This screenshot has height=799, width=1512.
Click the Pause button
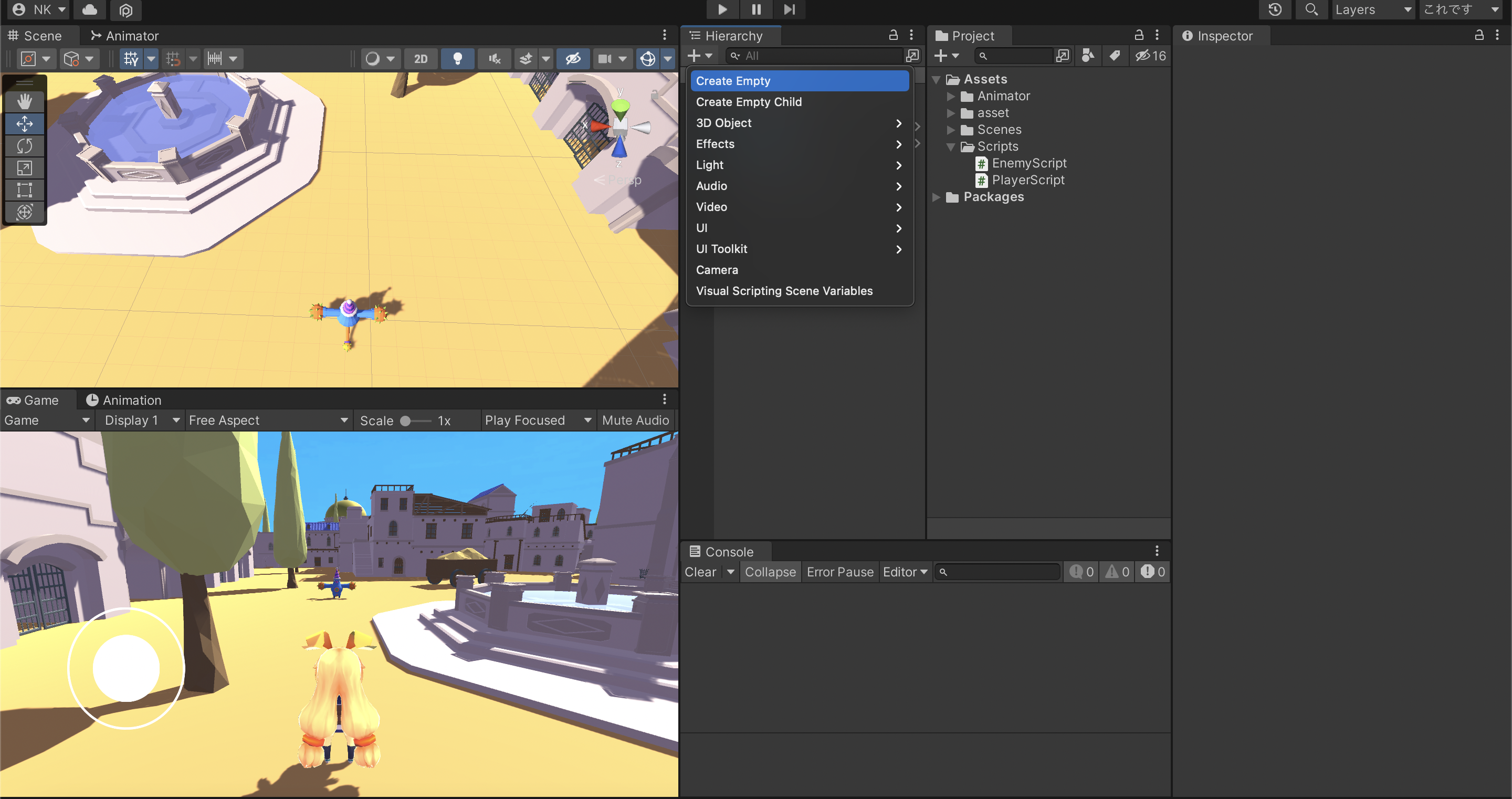(x=756, y=9)
